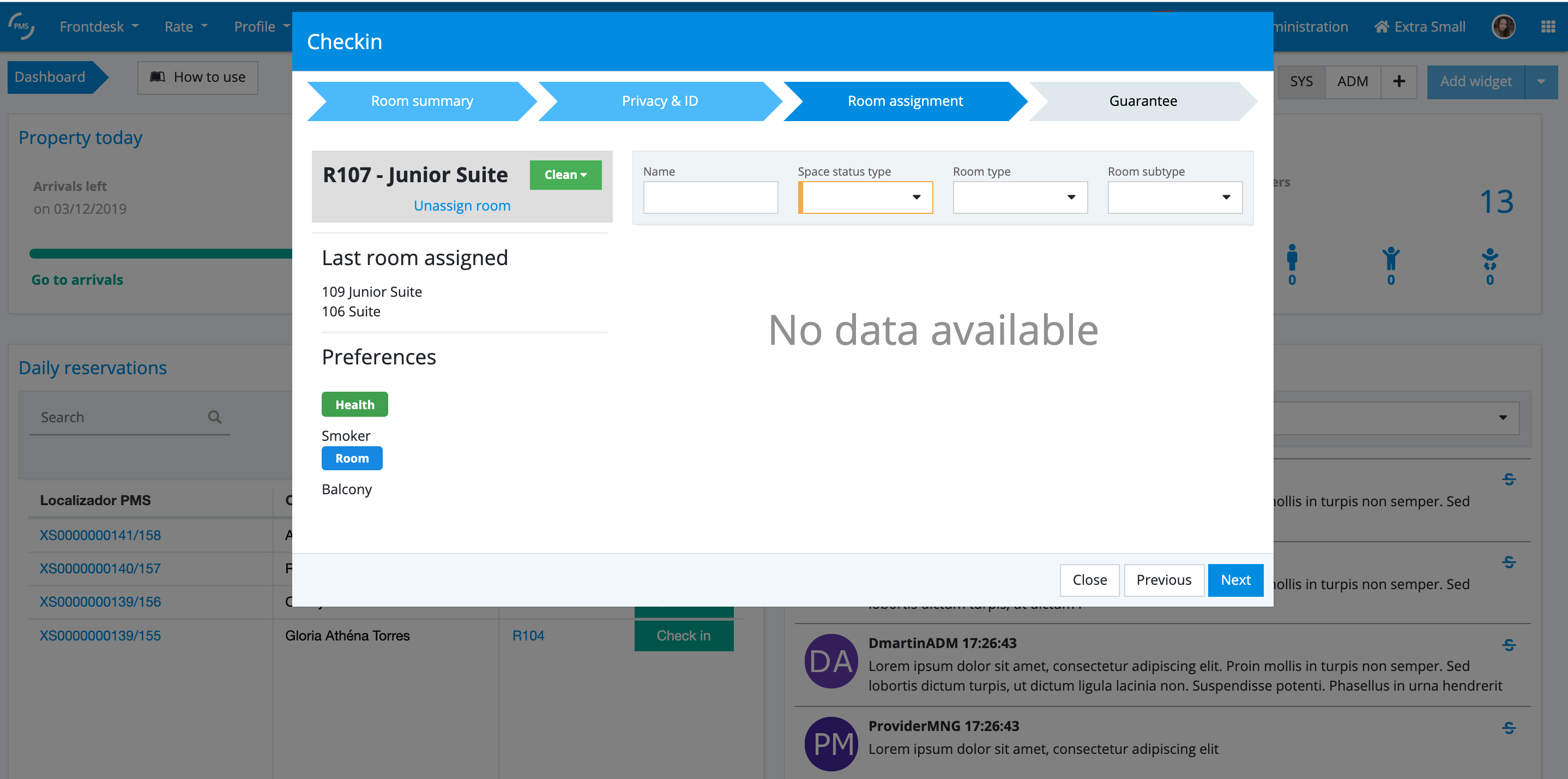Click the search magnifier icon
The image size is (1568, 779).
point(214,417)
